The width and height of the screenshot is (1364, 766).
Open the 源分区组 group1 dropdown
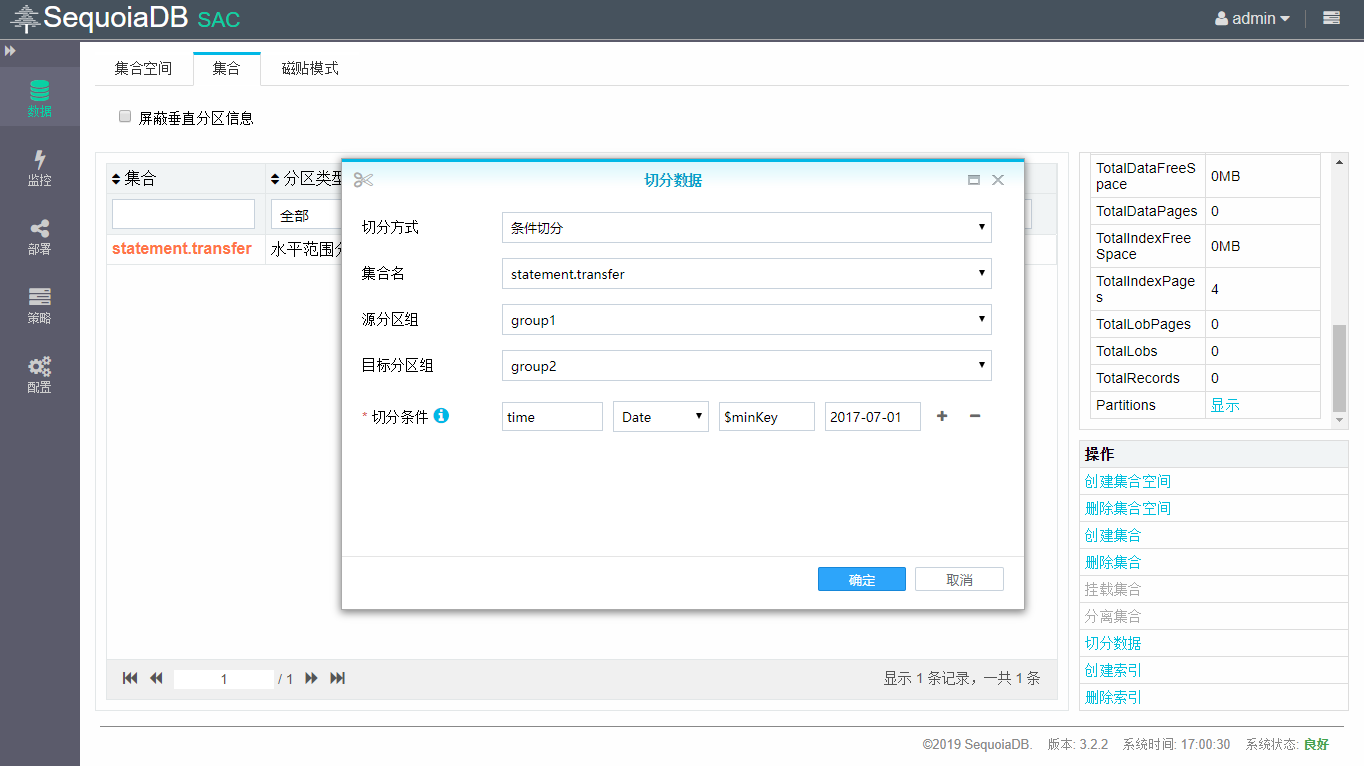(746, 320)
